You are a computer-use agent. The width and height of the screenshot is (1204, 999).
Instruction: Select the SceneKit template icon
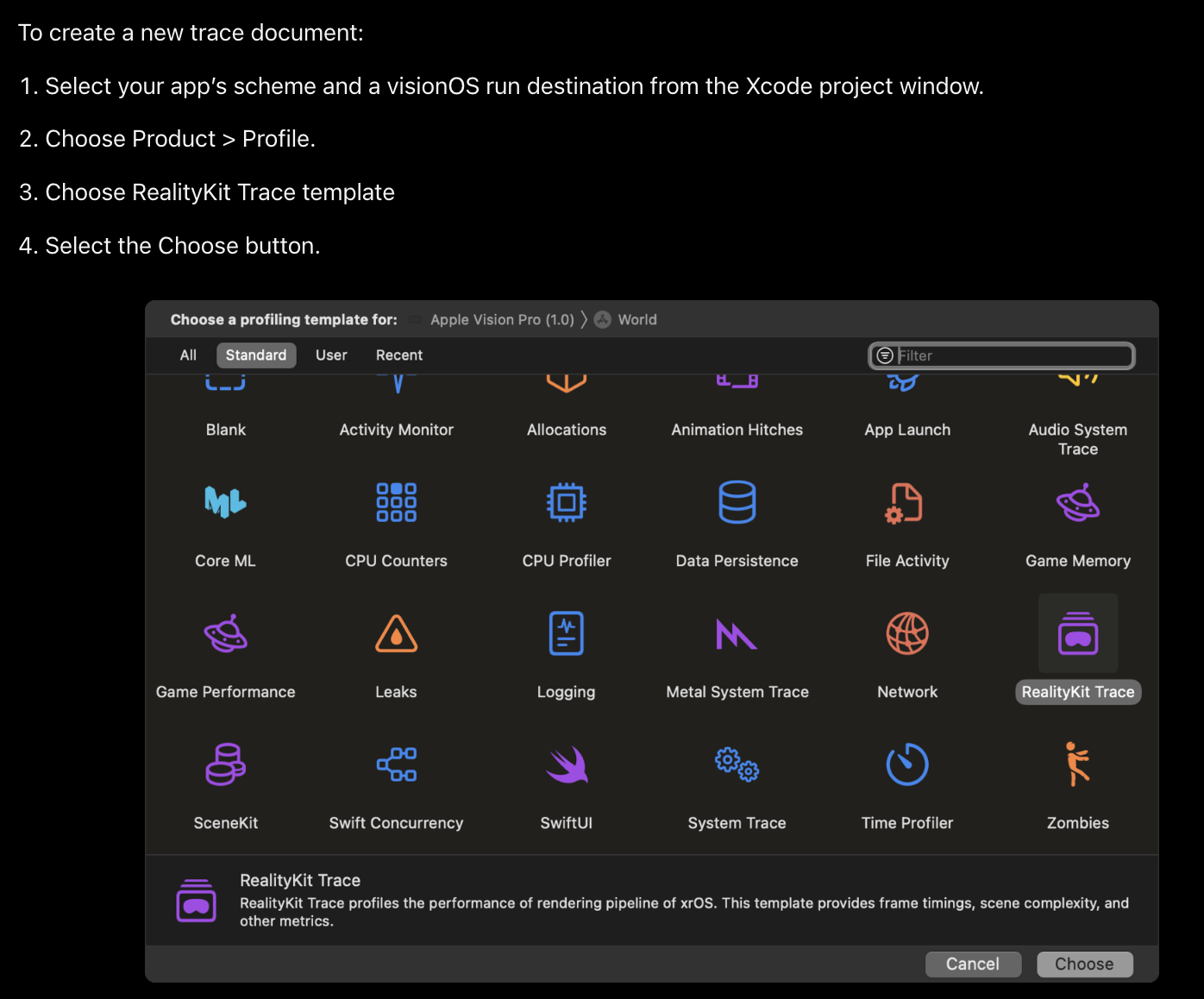click(x=225, y=764)
